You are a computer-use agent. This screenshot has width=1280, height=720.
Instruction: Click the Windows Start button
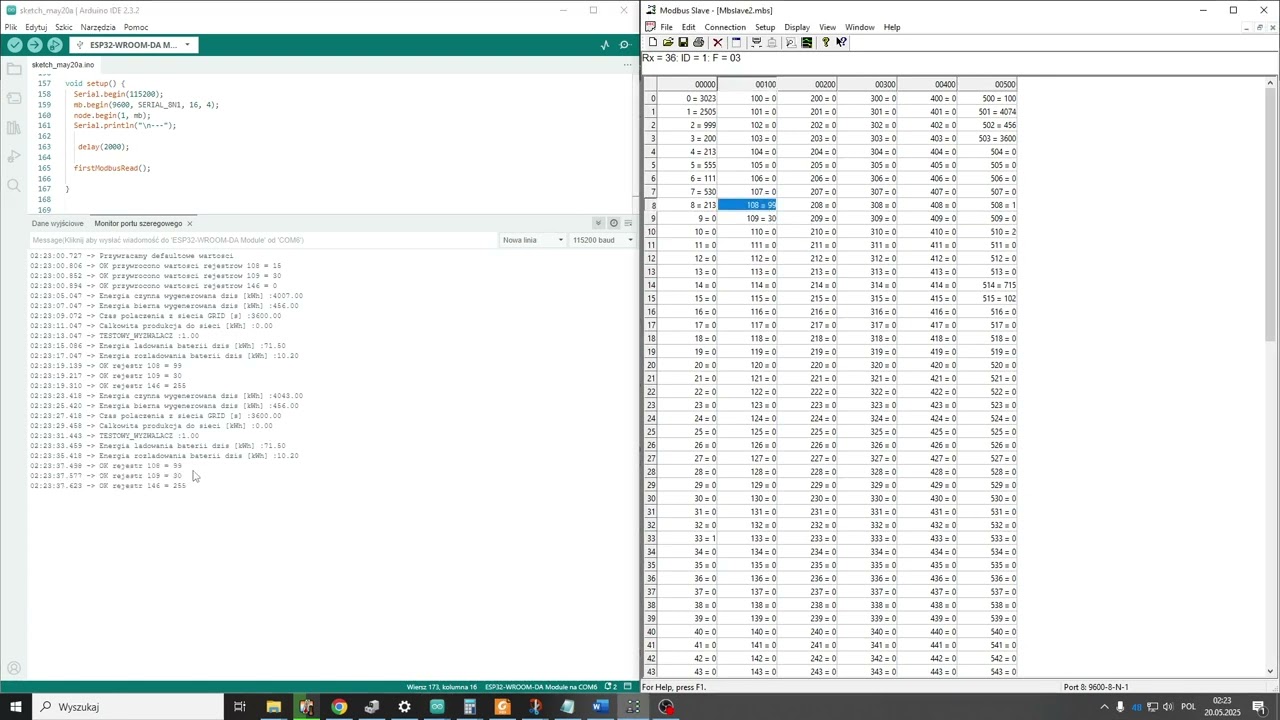(x=16, y=707)
